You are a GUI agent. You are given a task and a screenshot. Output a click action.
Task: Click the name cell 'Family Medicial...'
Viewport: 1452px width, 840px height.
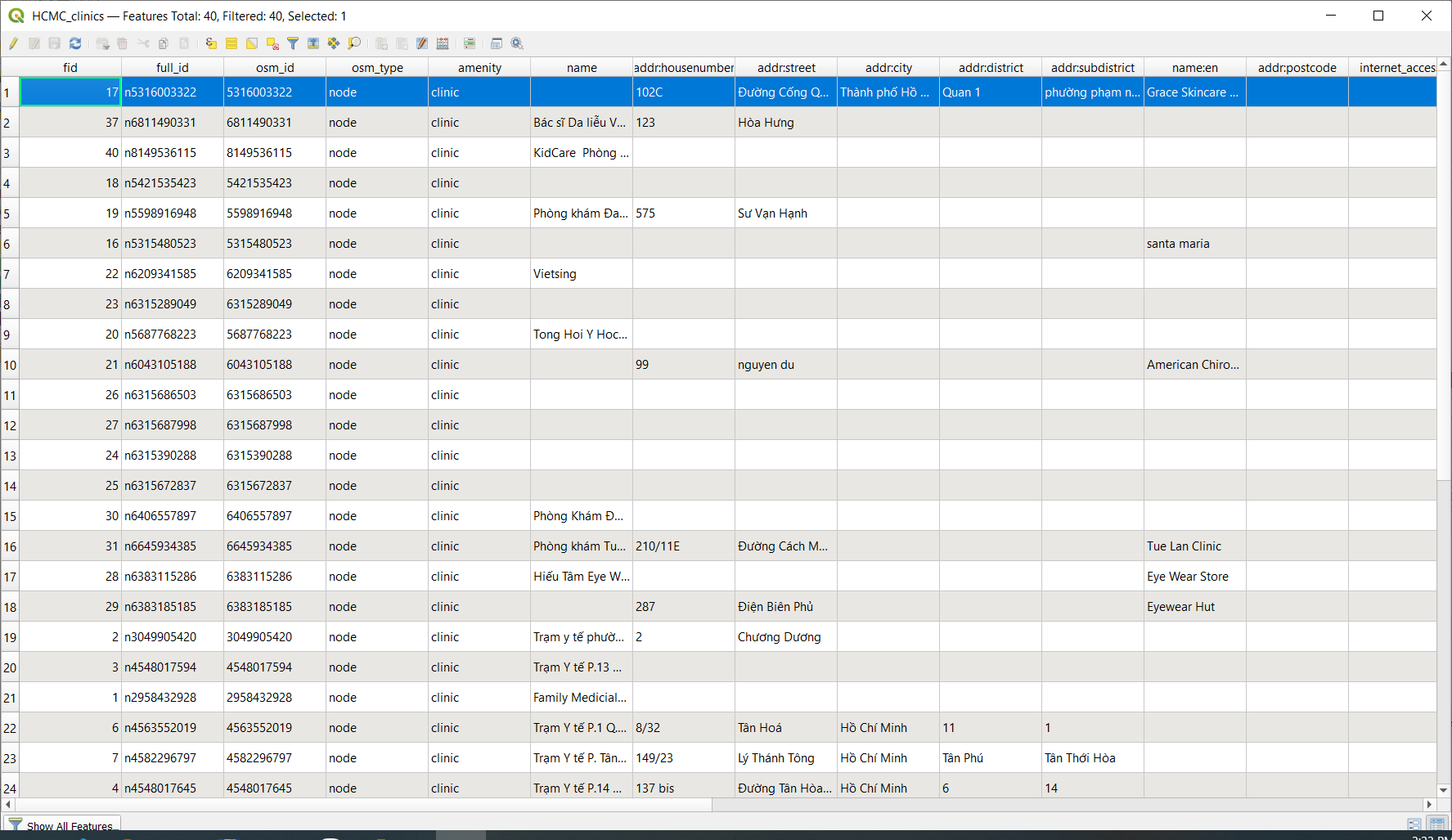(x=582, y=698)
